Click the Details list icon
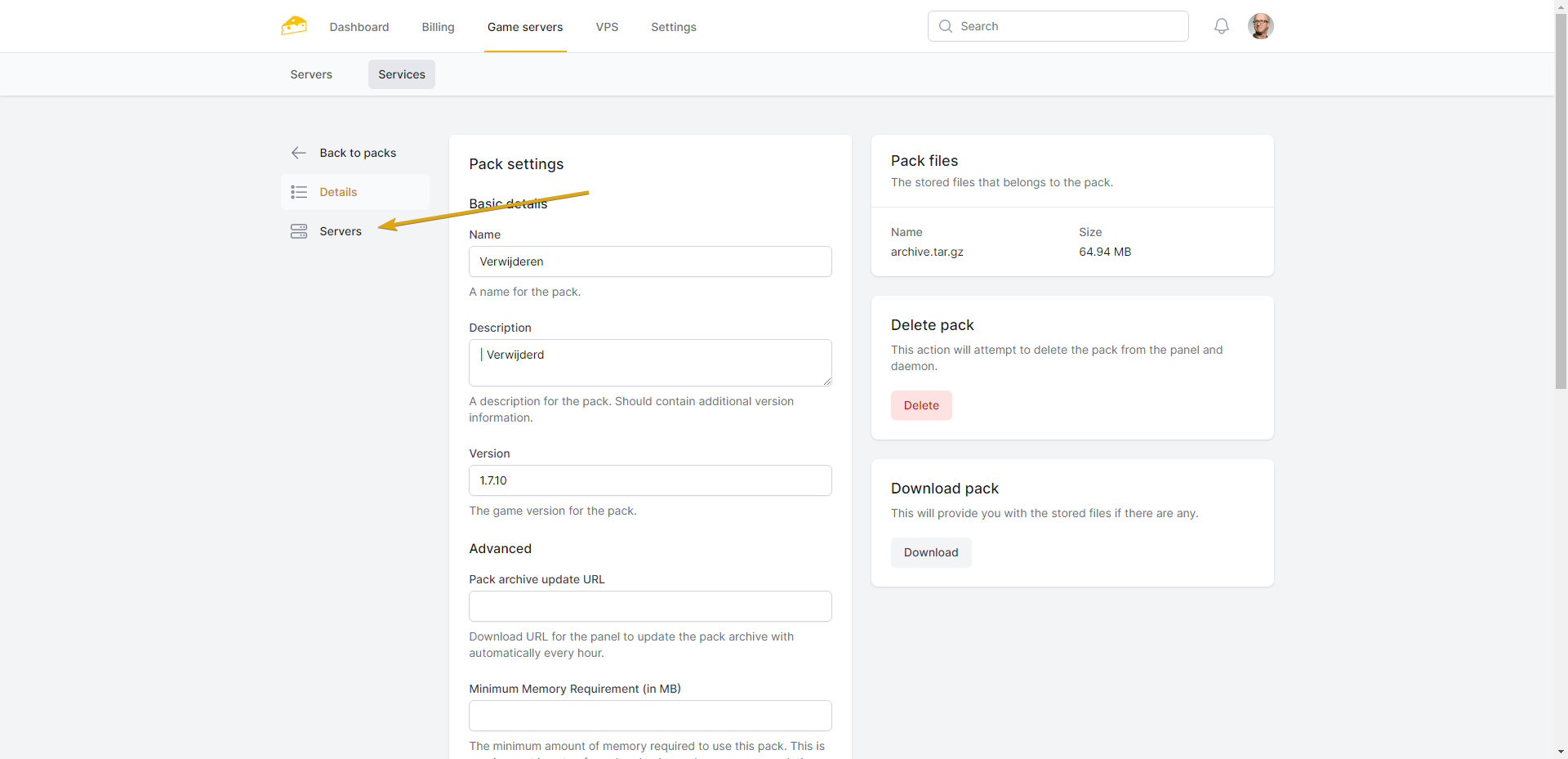The height and width of the screenshot is (759, 1568). [299, 192]
